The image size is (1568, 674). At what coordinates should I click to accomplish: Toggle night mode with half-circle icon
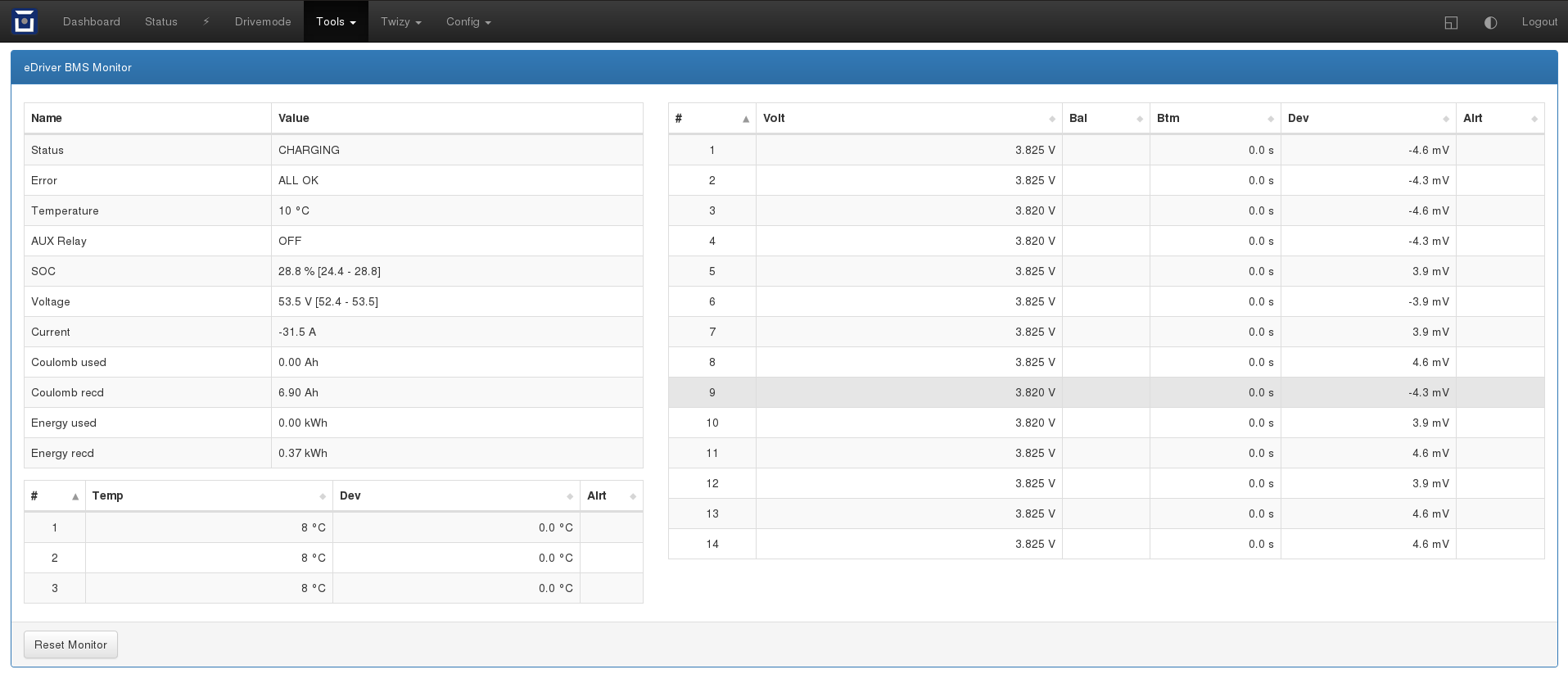pyautogui.click(x=1490, y=22)
